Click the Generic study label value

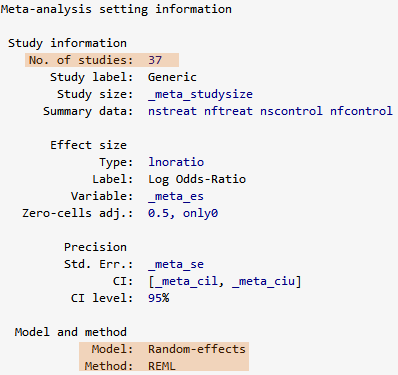(x=172, y=77)
